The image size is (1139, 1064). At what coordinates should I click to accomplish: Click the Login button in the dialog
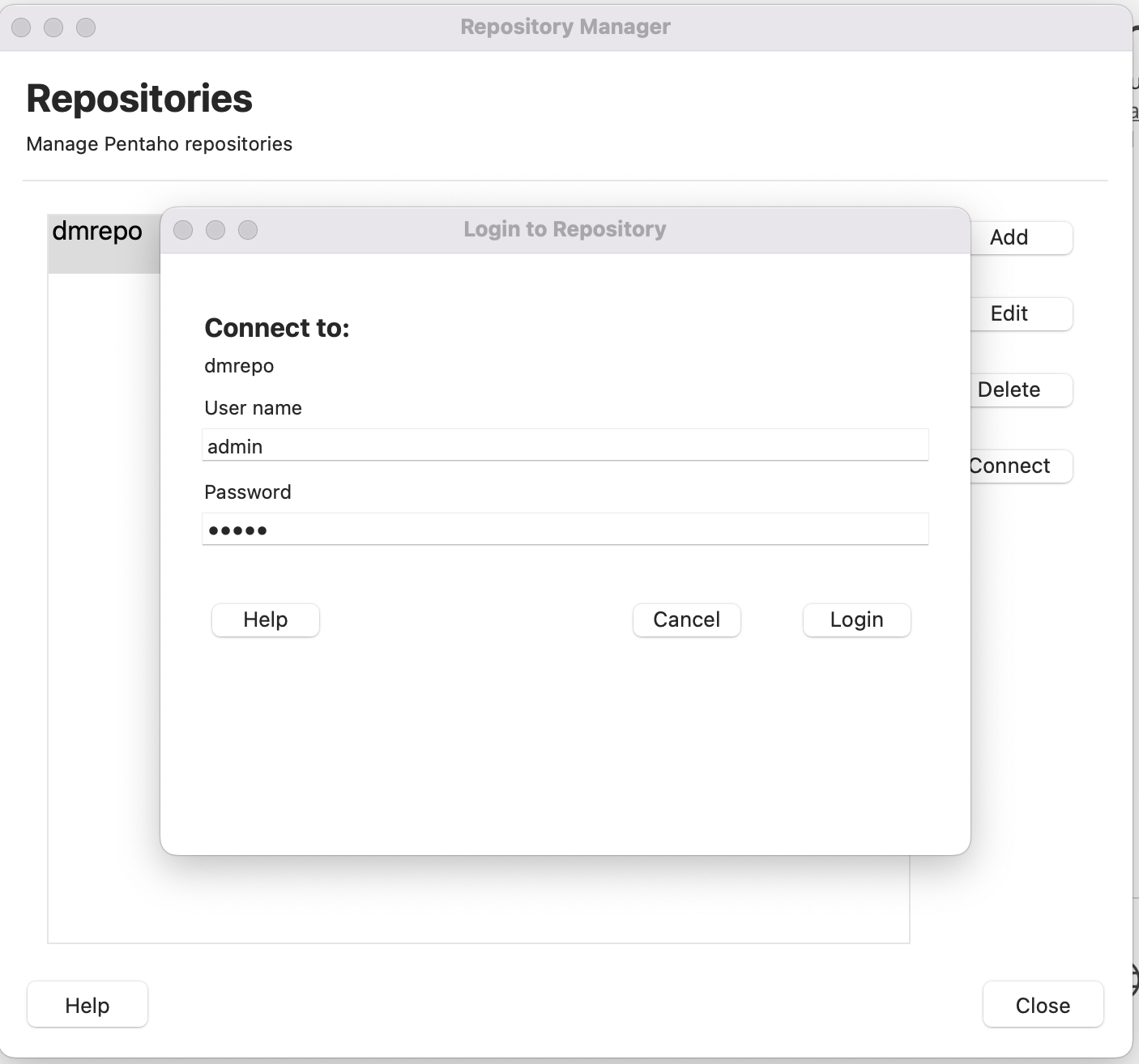(x=856, y=620)
